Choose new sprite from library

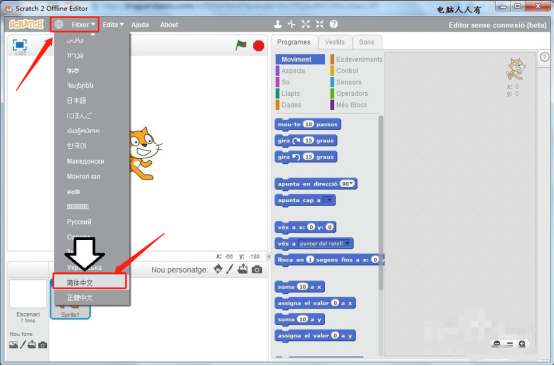[218, 269]
